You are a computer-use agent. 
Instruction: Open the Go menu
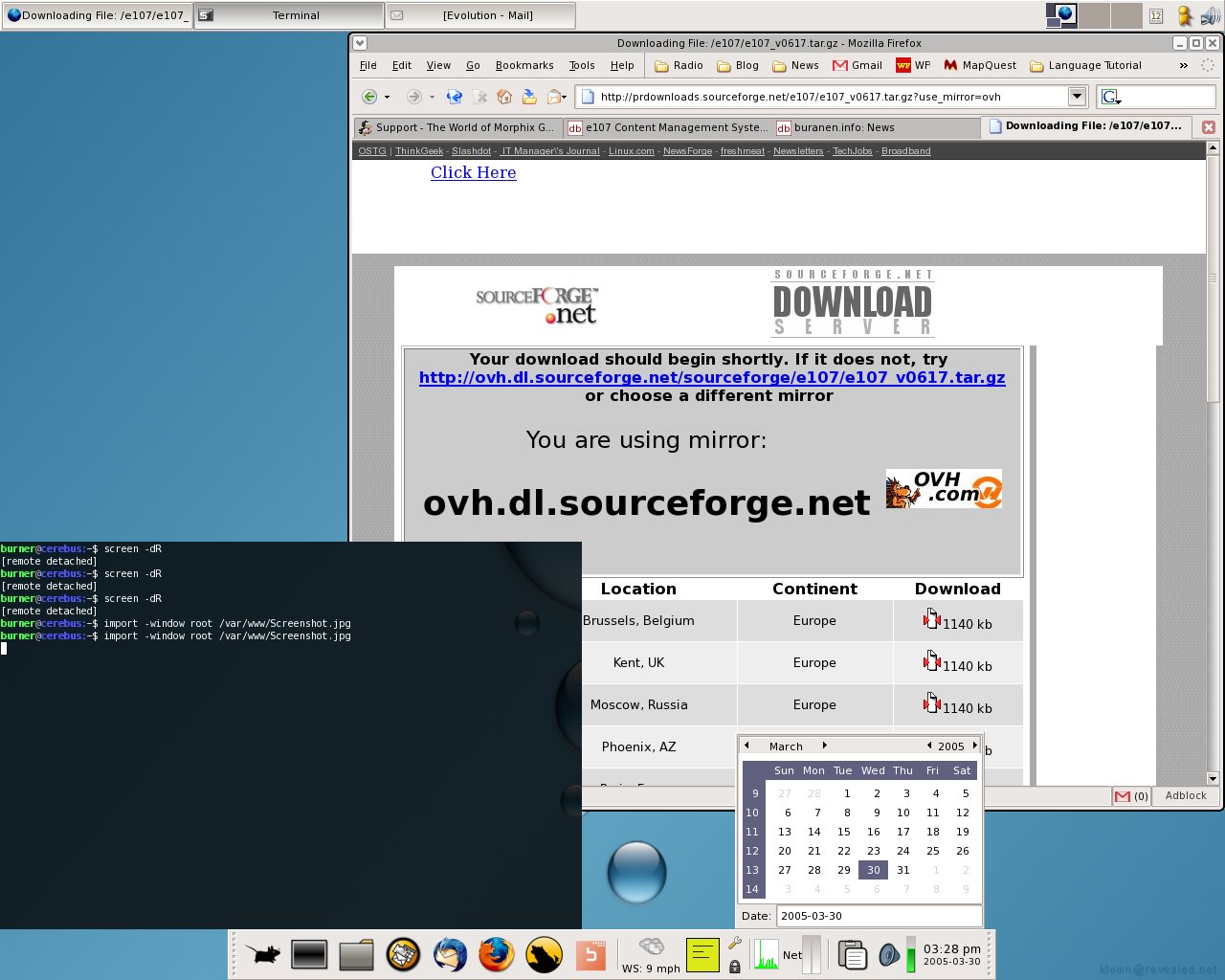(473, 65)
